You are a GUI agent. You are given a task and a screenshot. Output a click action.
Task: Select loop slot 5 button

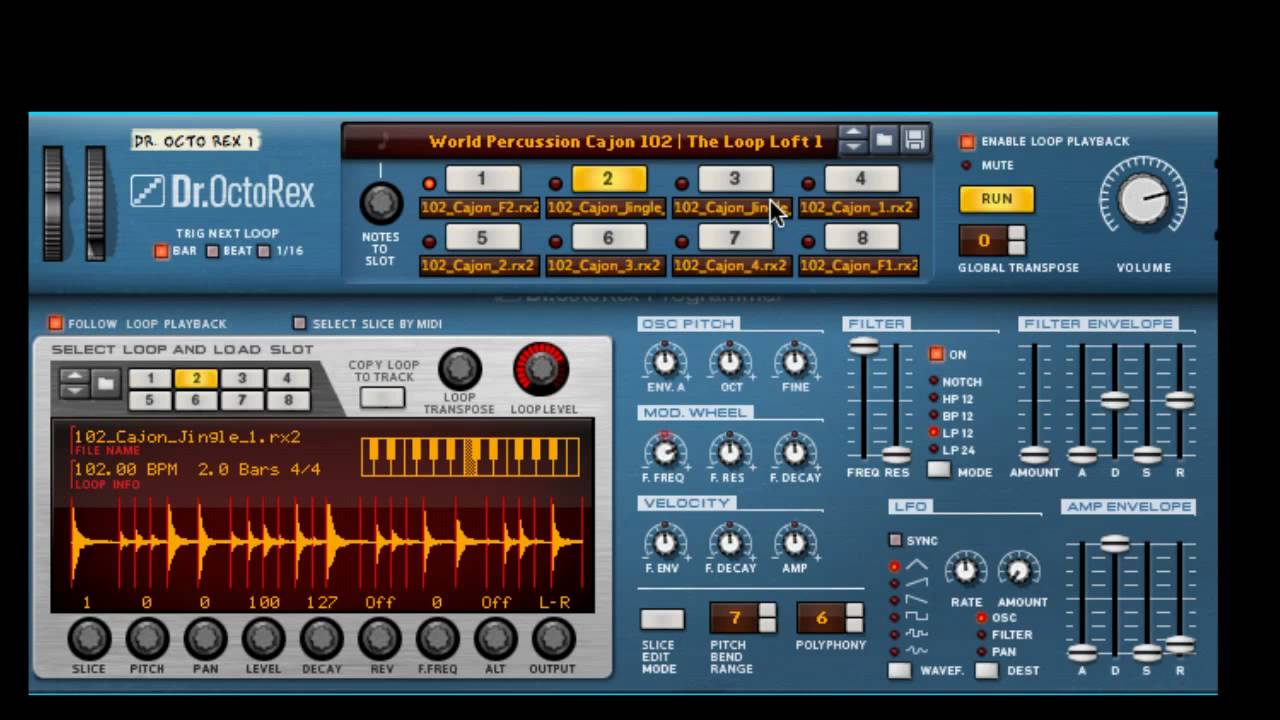[482, 238]
